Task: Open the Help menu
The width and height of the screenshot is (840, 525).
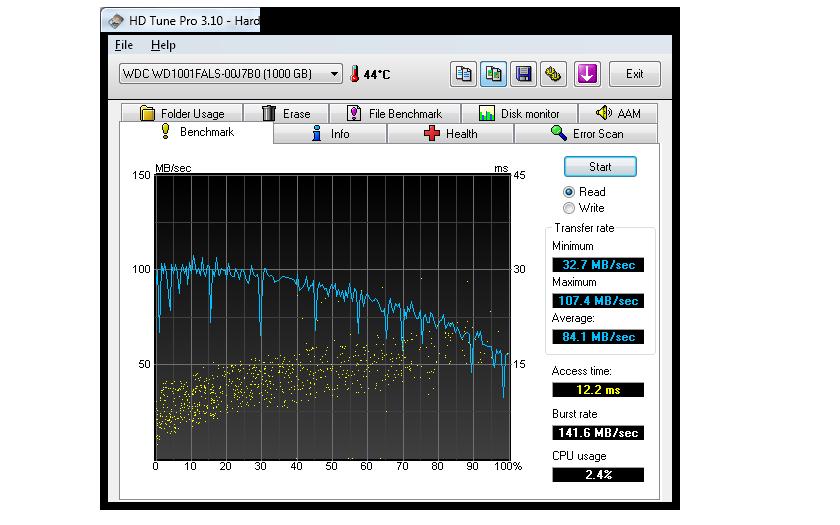Action: tap(163, 45)
